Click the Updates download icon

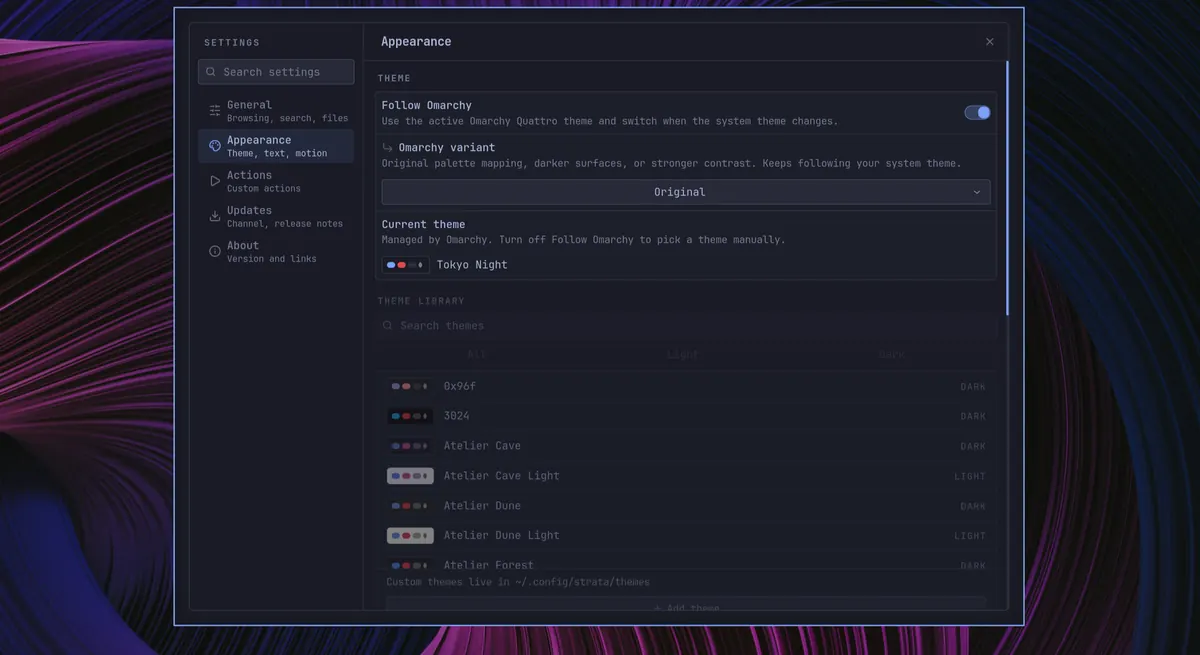point(215,216)
